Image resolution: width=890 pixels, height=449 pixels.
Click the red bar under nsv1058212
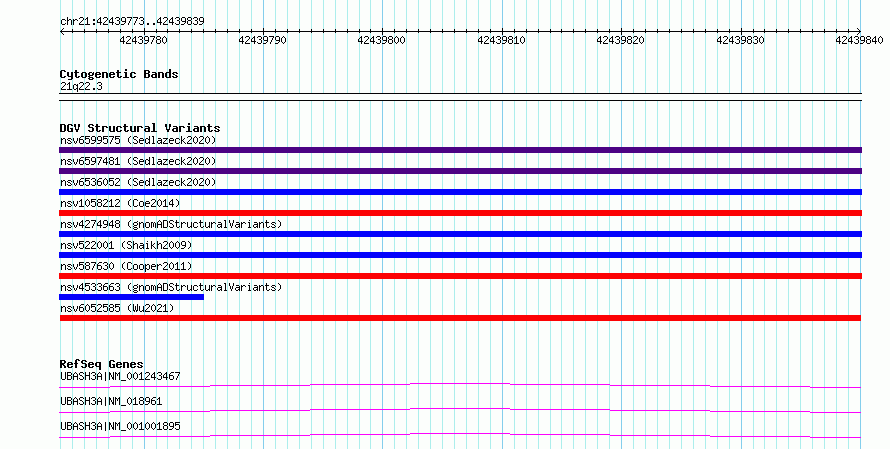pos(460,213)
